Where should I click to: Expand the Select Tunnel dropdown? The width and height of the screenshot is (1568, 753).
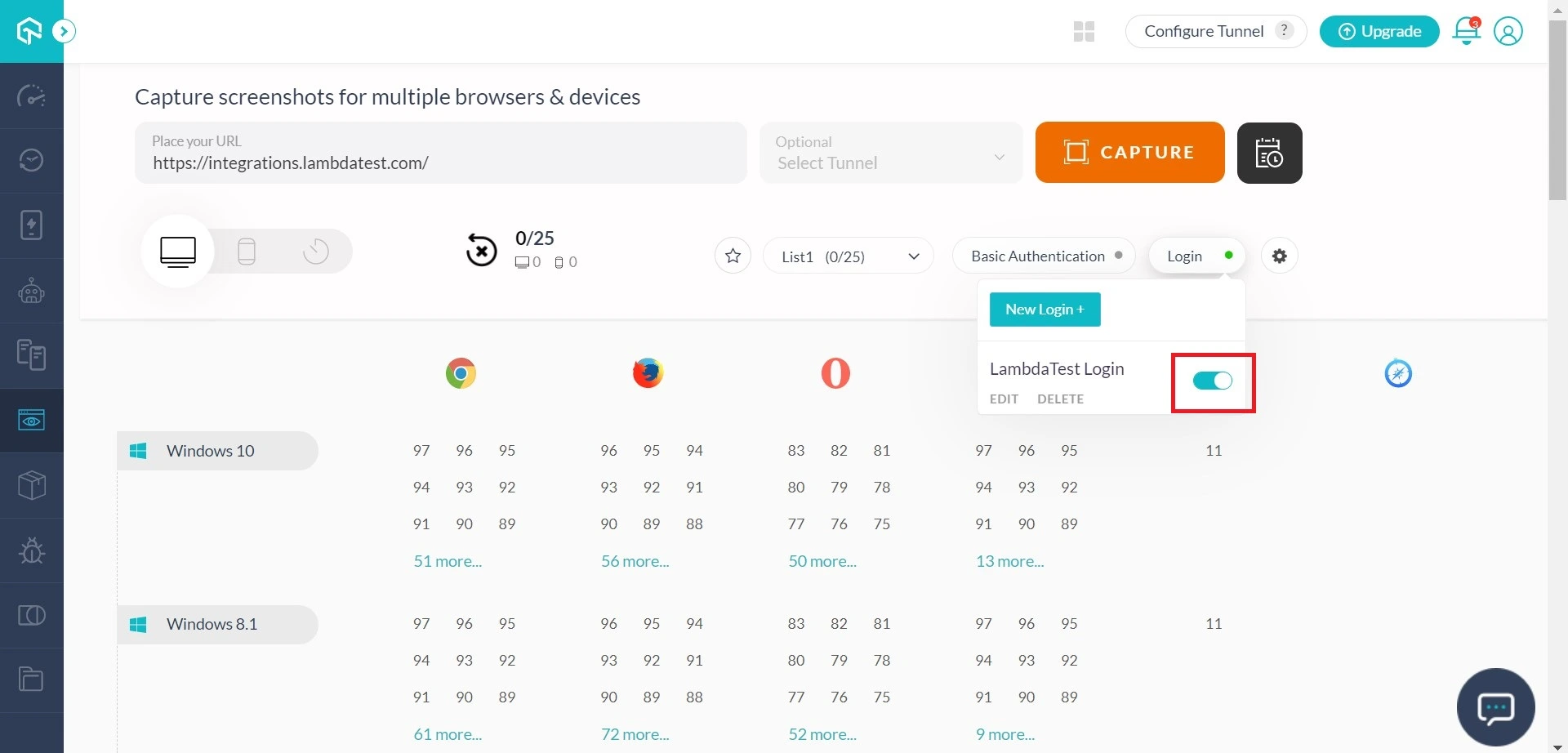tap(890, 153)
